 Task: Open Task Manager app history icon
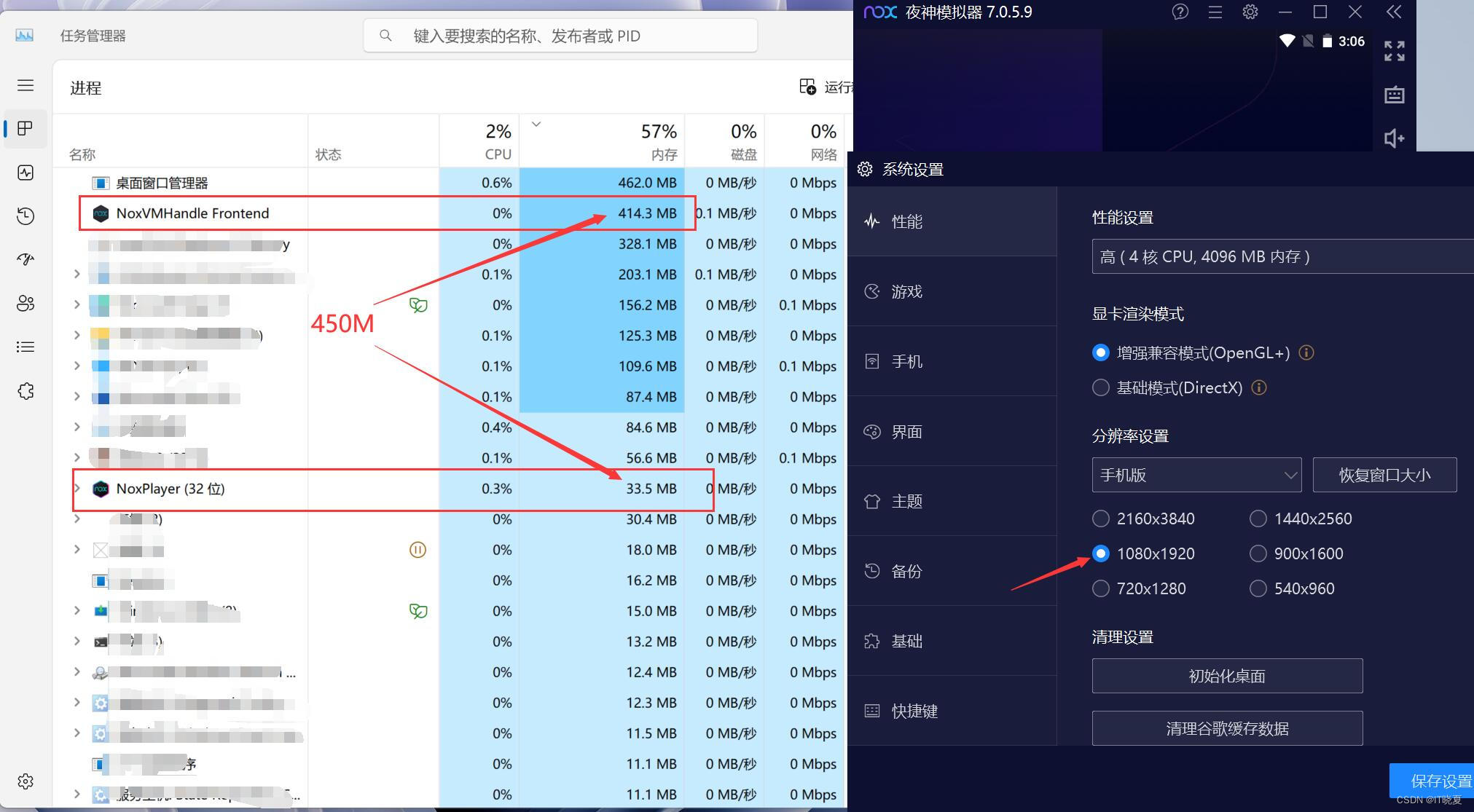[x=26, y=216]
